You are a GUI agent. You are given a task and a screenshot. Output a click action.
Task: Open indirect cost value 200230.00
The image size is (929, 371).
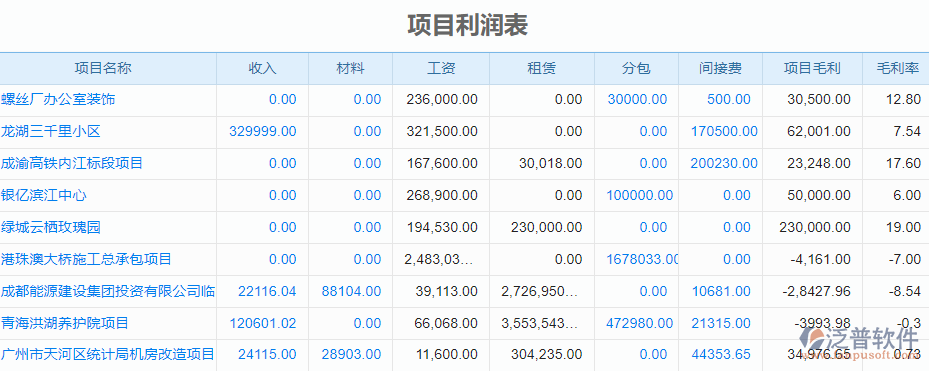point(724,164)
